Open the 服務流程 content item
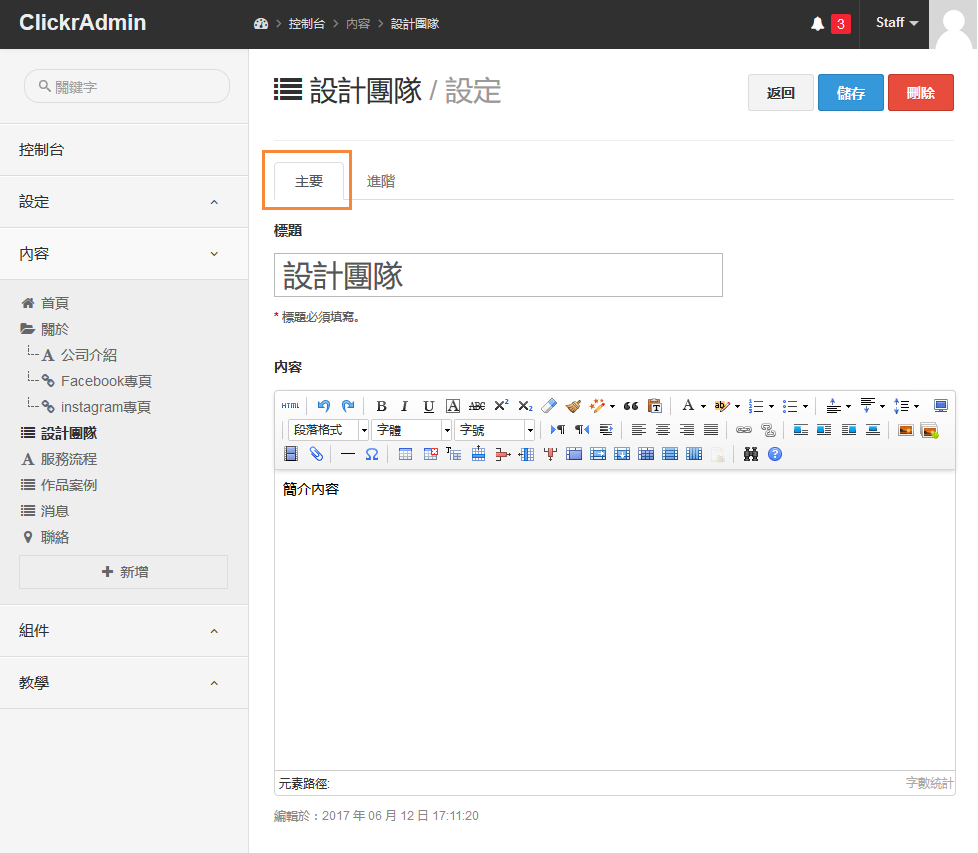The height and width of the screenshot is (853, 978). (x=69, y=460)
